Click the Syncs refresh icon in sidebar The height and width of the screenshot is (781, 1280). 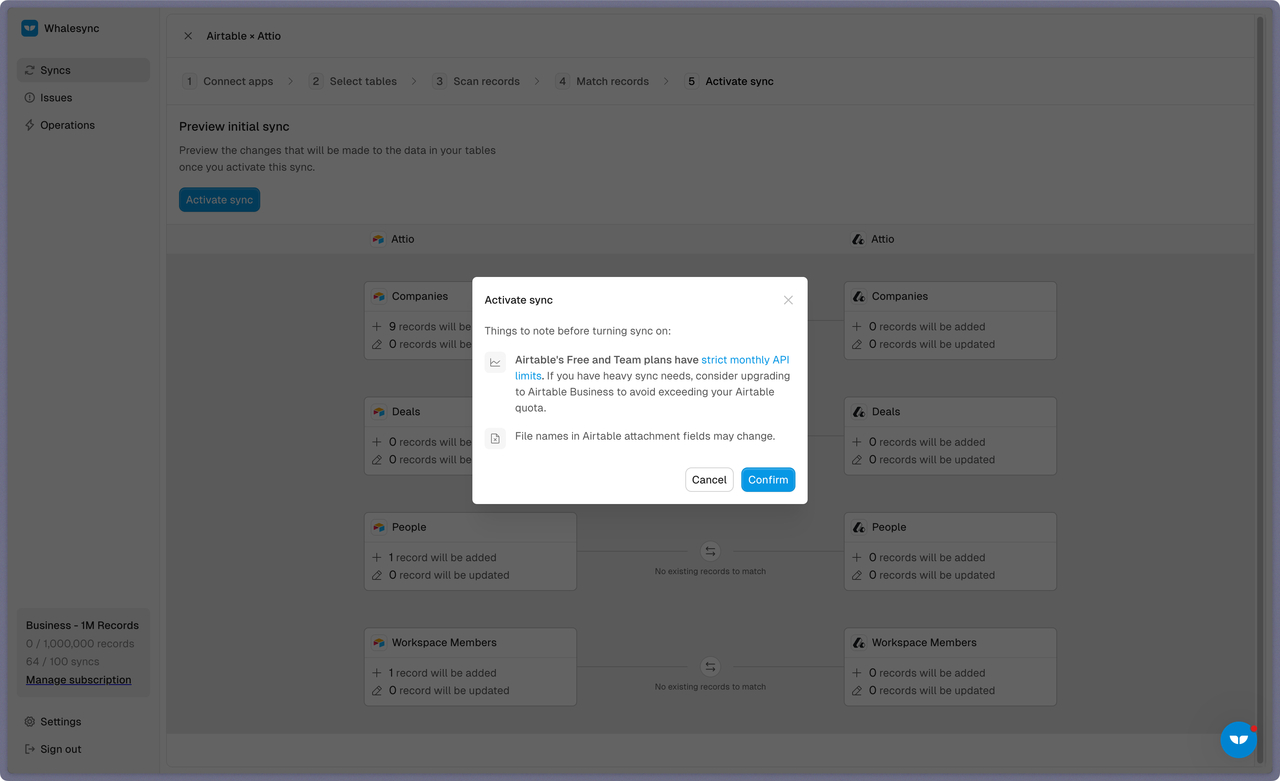(30, 70)
